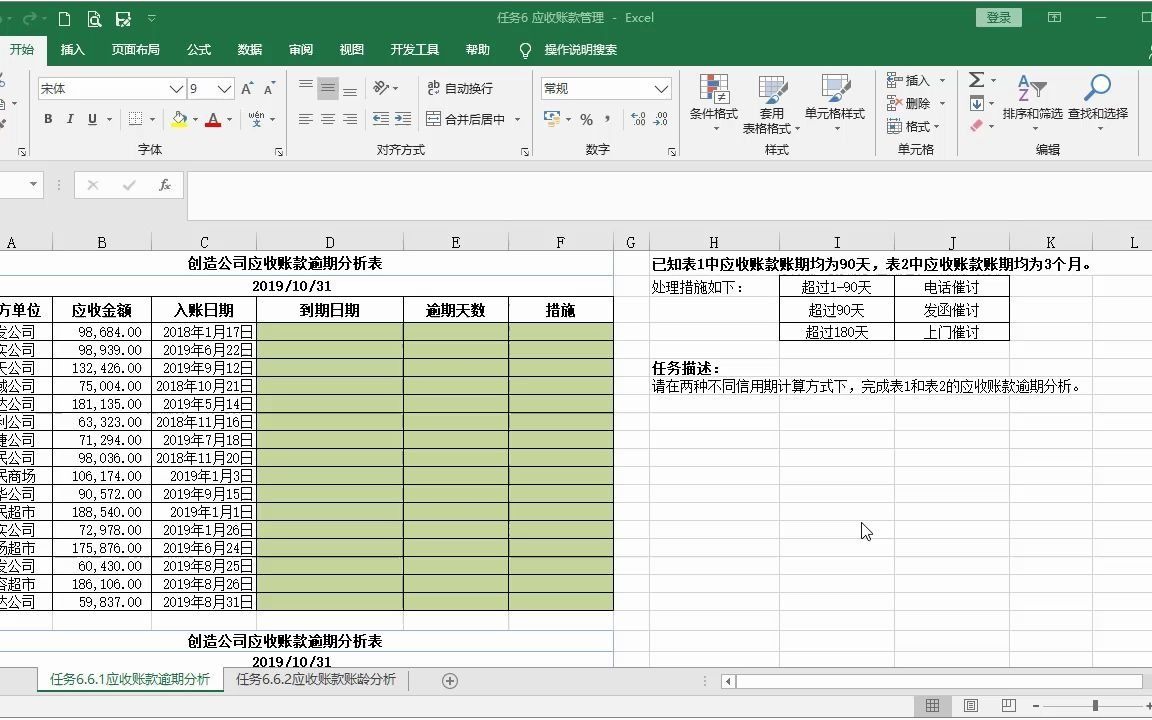Screen dimensions: 1152x720
Task: Decrease indent icon
Action: pyautogui.click(x=381, y=119)
